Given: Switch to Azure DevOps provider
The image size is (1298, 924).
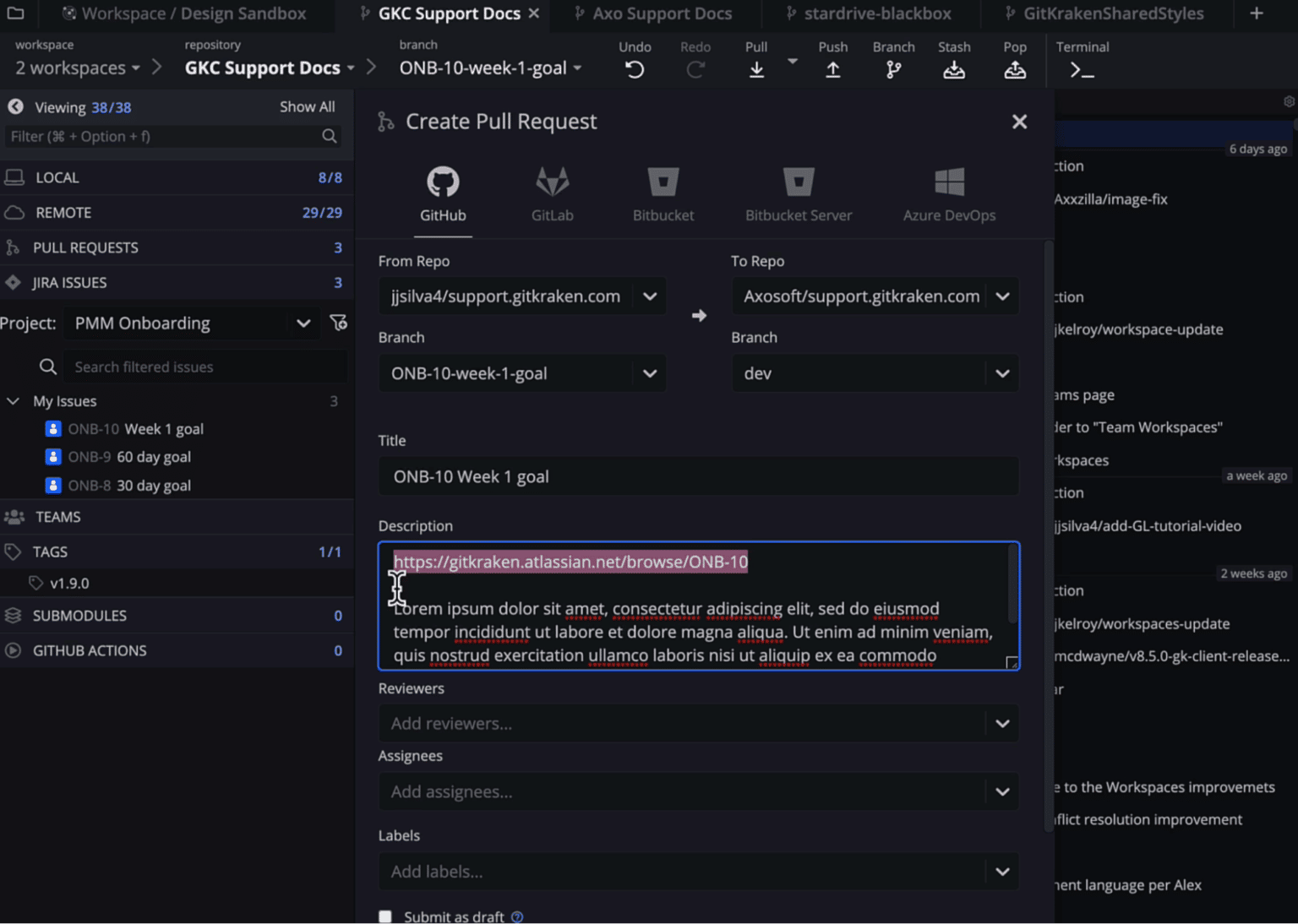Looking at the screenshot, I should tap(949, 194).
